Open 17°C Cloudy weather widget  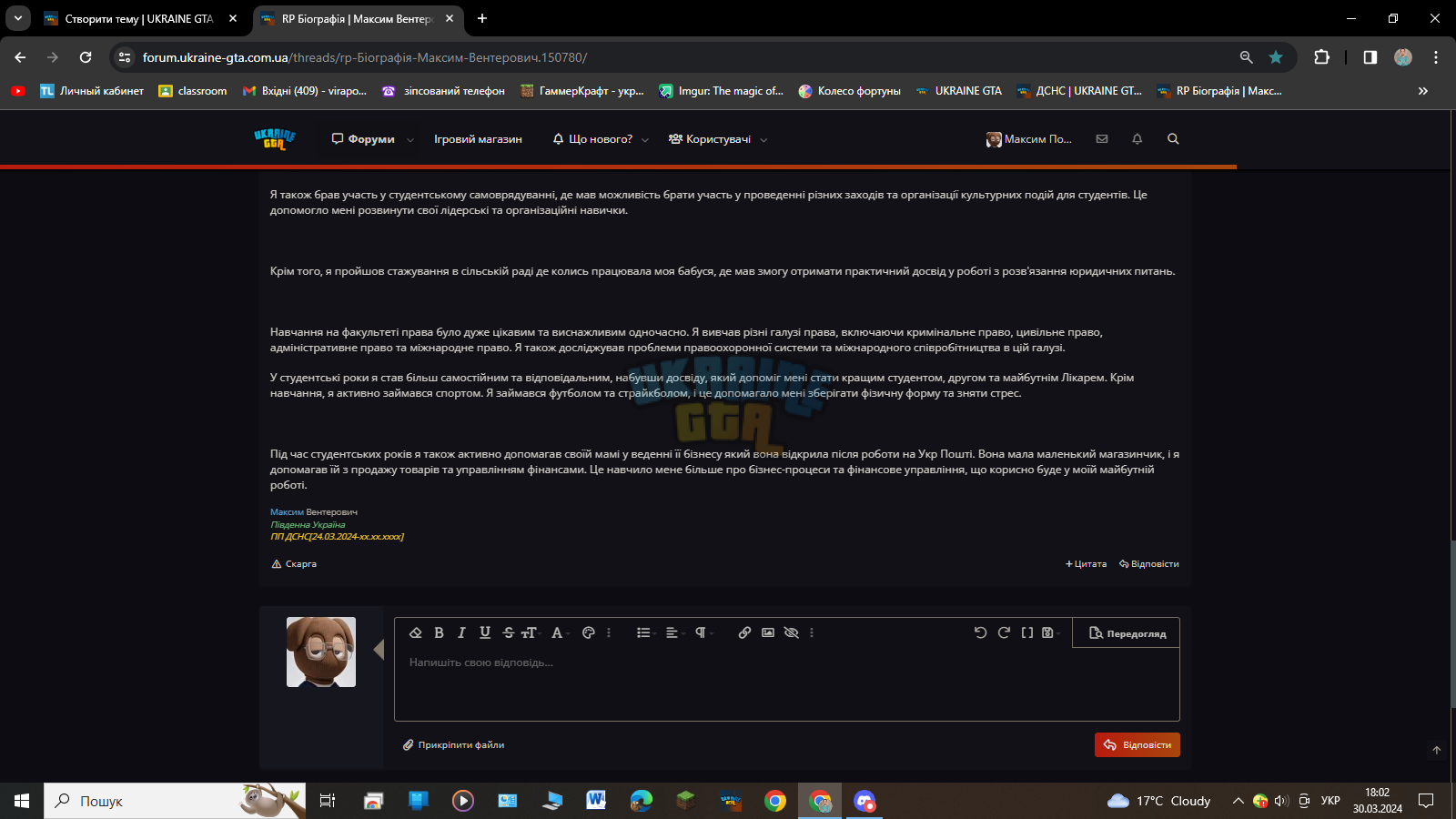click(x=1158, y=801)
